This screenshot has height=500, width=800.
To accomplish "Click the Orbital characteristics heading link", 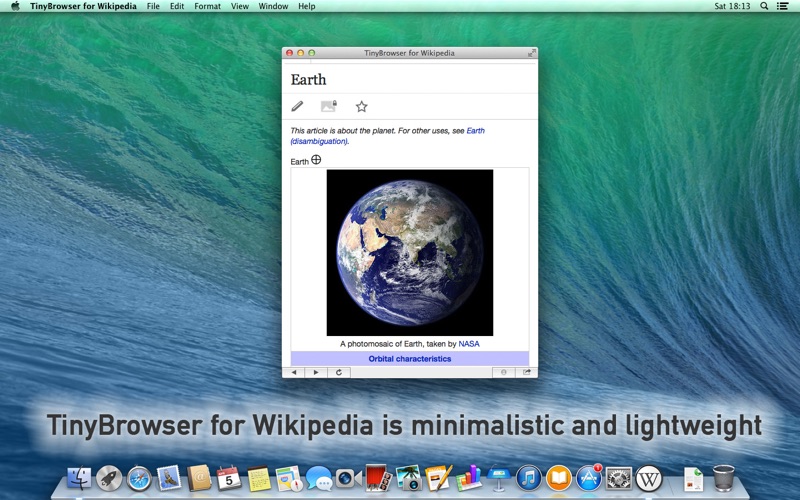I will pos(410,359).
